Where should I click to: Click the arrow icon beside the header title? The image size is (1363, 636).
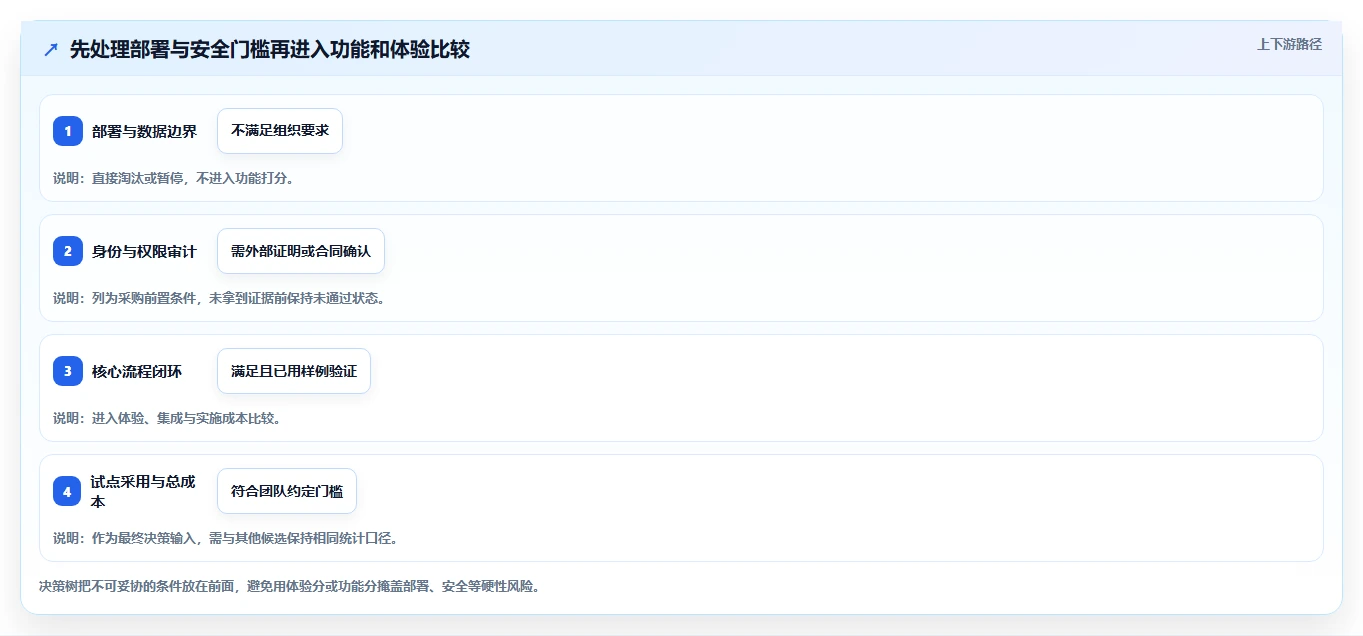click(51, 49)
